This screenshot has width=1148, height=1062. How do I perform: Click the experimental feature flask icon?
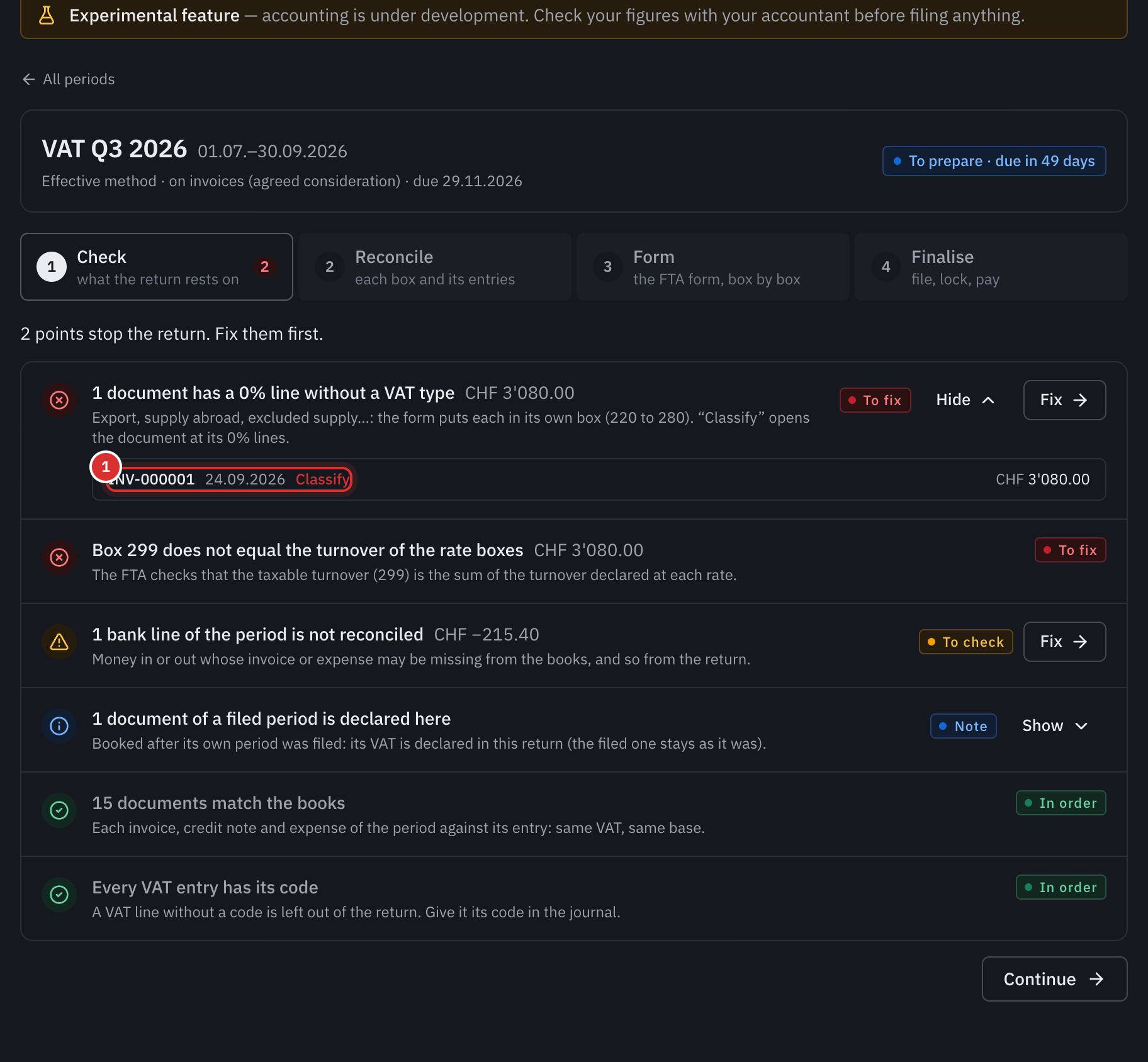click(x=47, y=15)
